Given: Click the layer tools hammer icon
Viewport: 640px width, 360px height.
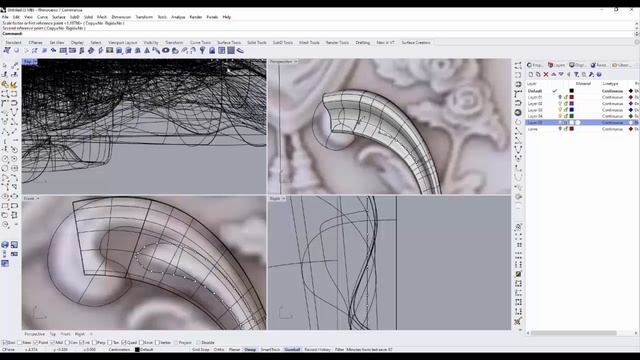Looking at the screenshot, I should point(591,75).
